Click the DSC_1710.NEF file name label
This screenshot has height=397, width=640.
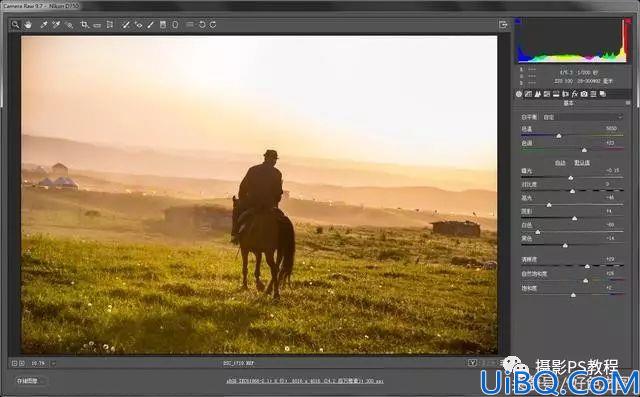click(239, 363)
